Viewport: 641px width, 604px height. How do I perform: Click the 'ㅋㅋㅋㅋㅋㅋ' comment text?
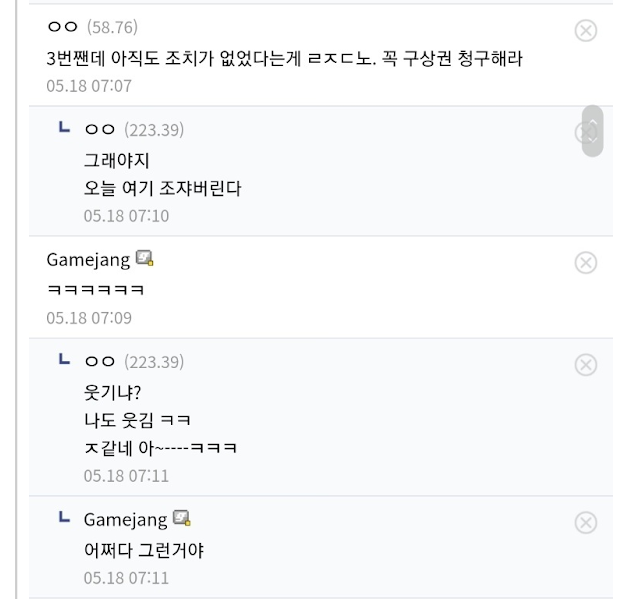pos(95,290)
